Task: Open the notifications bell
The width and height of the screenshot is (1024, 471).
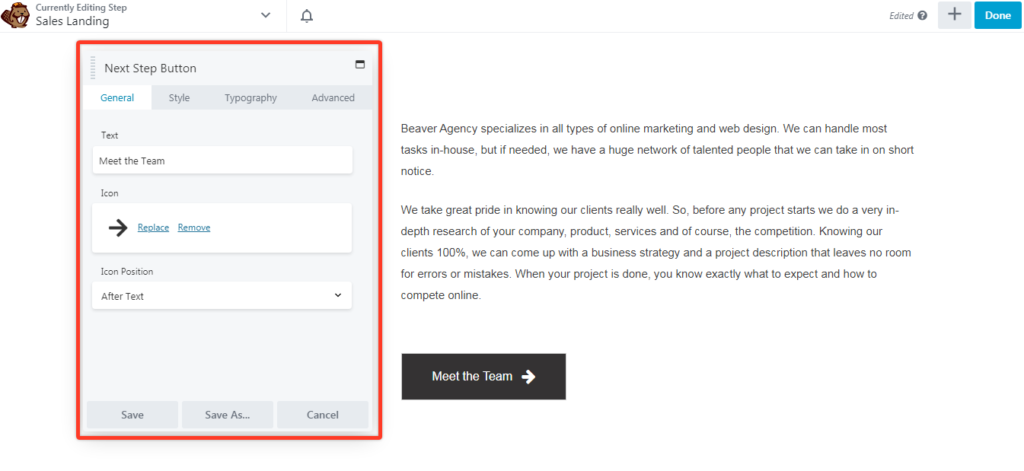Action: [307, 15]
